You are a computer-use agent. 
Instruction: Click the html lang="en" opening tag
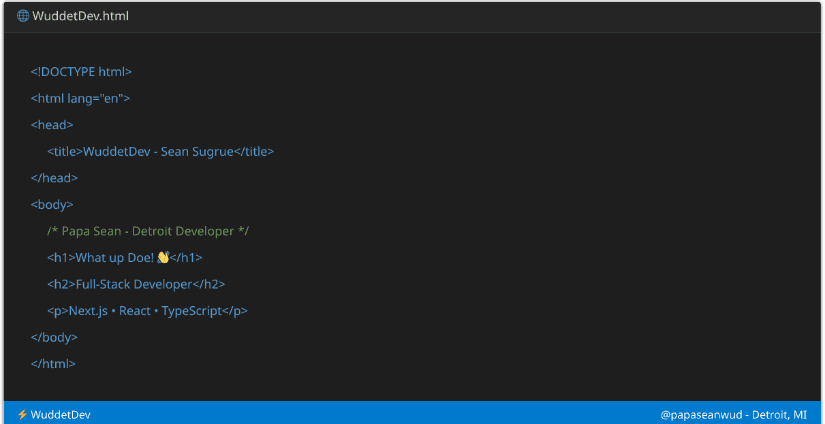[80, 98]
